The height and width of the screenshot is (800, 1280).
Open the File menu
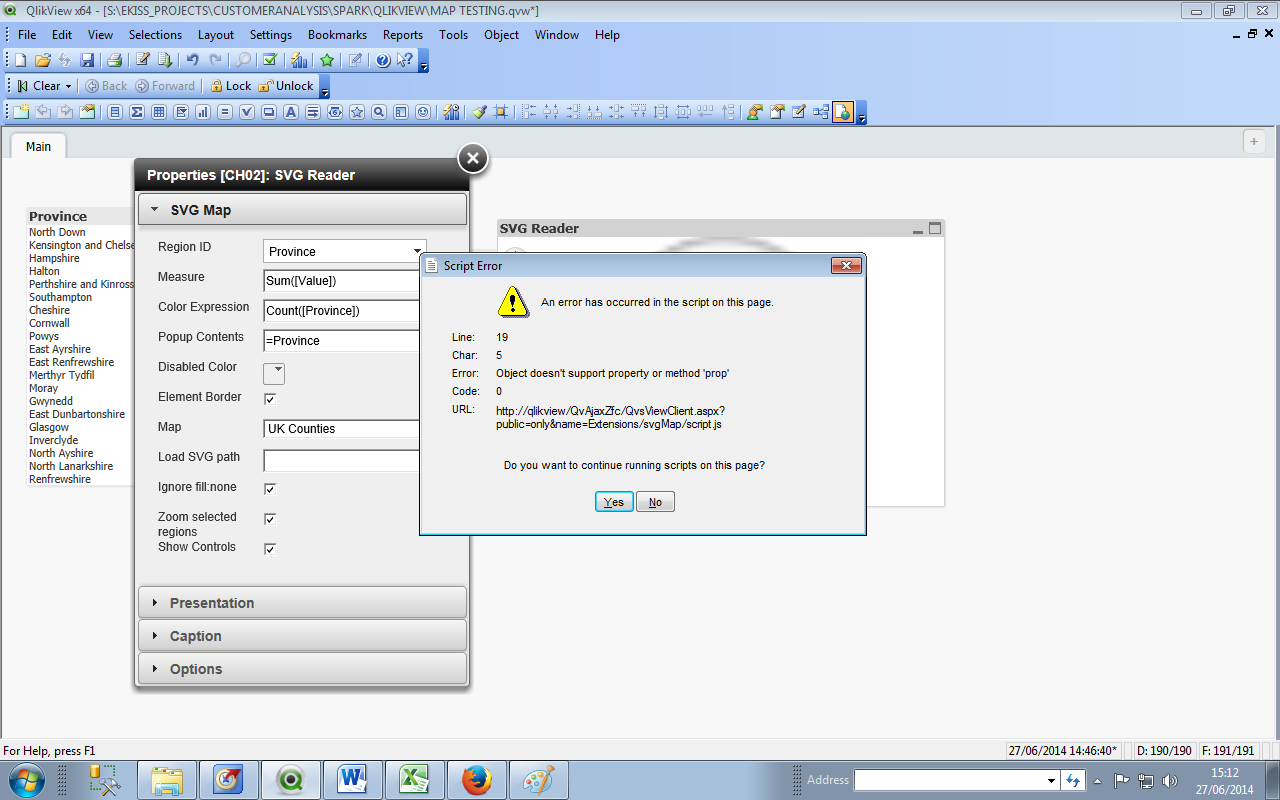[x=27, y=34]
